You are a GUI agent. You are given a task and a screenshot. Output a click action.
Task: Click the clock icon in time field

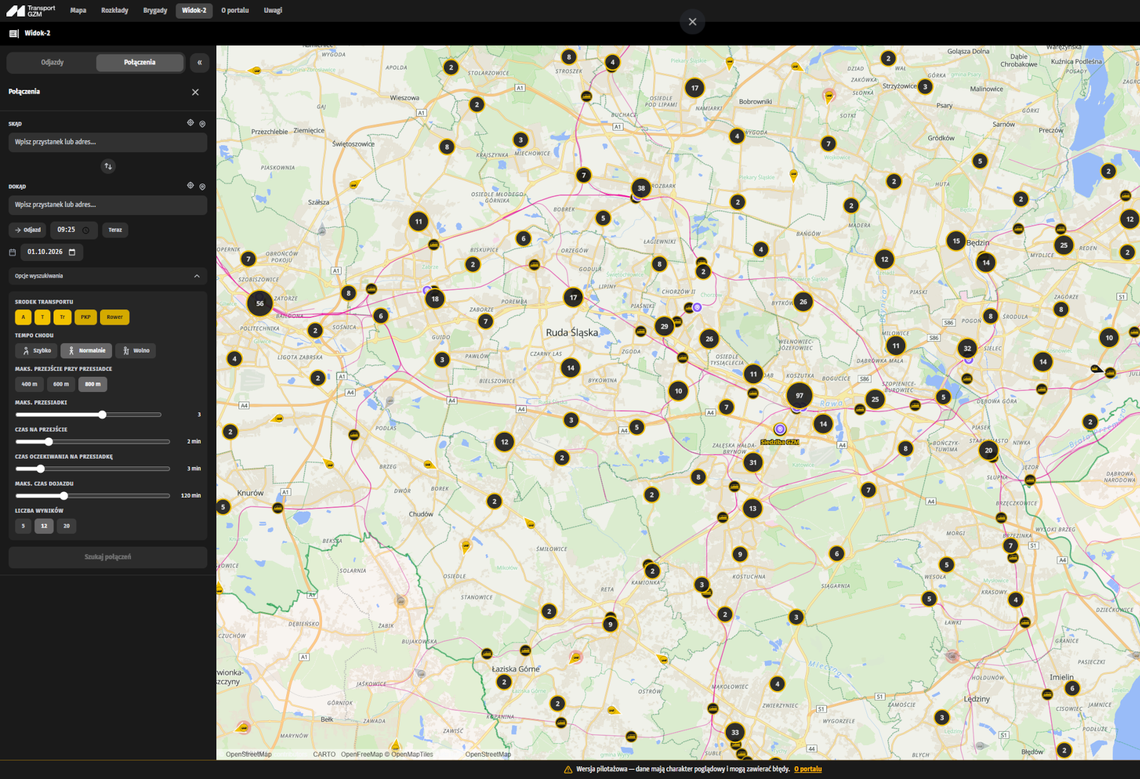(85, 230)
